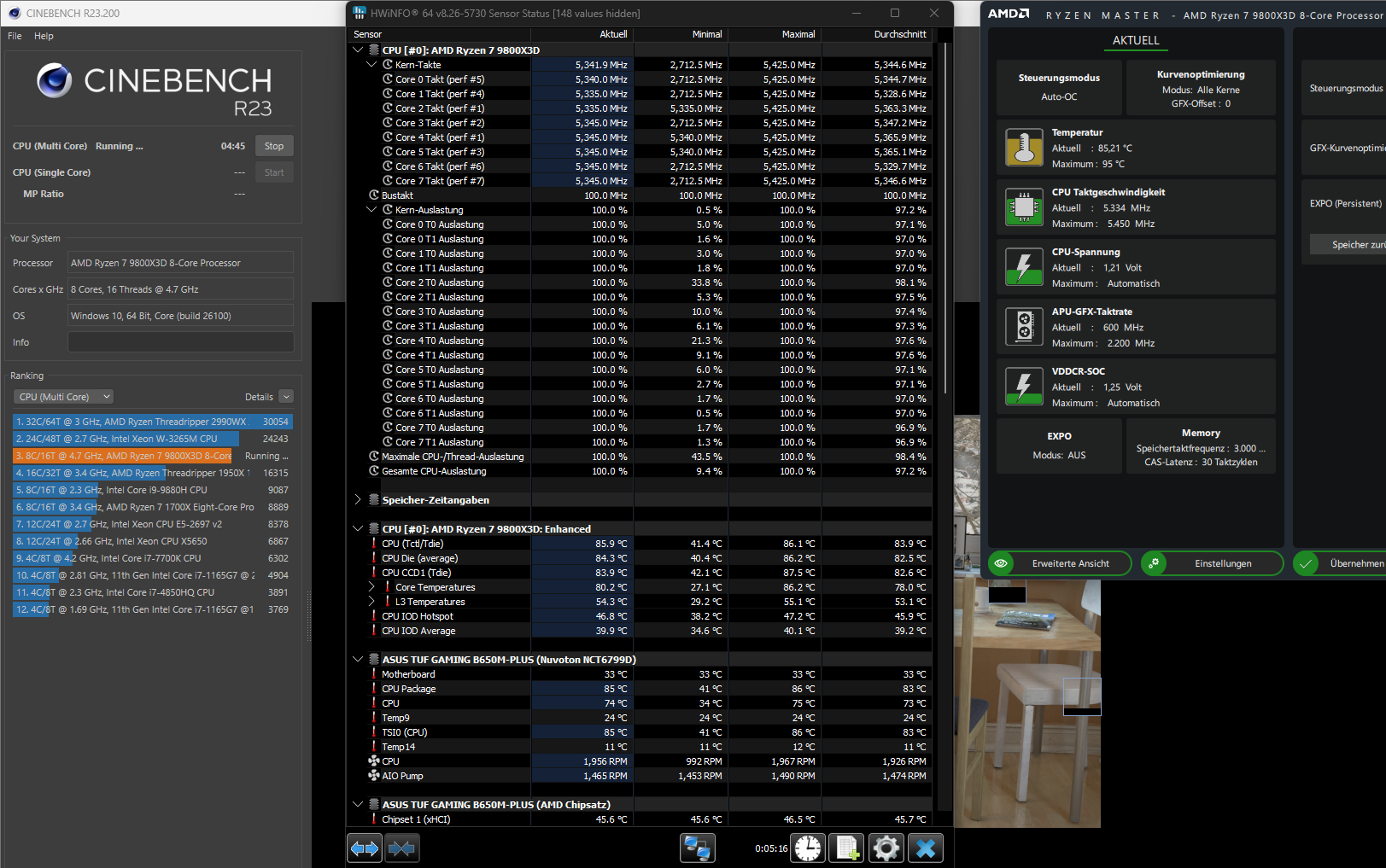Stop the running Multi Core test
1386x868 pixels.
pos(274,146)
